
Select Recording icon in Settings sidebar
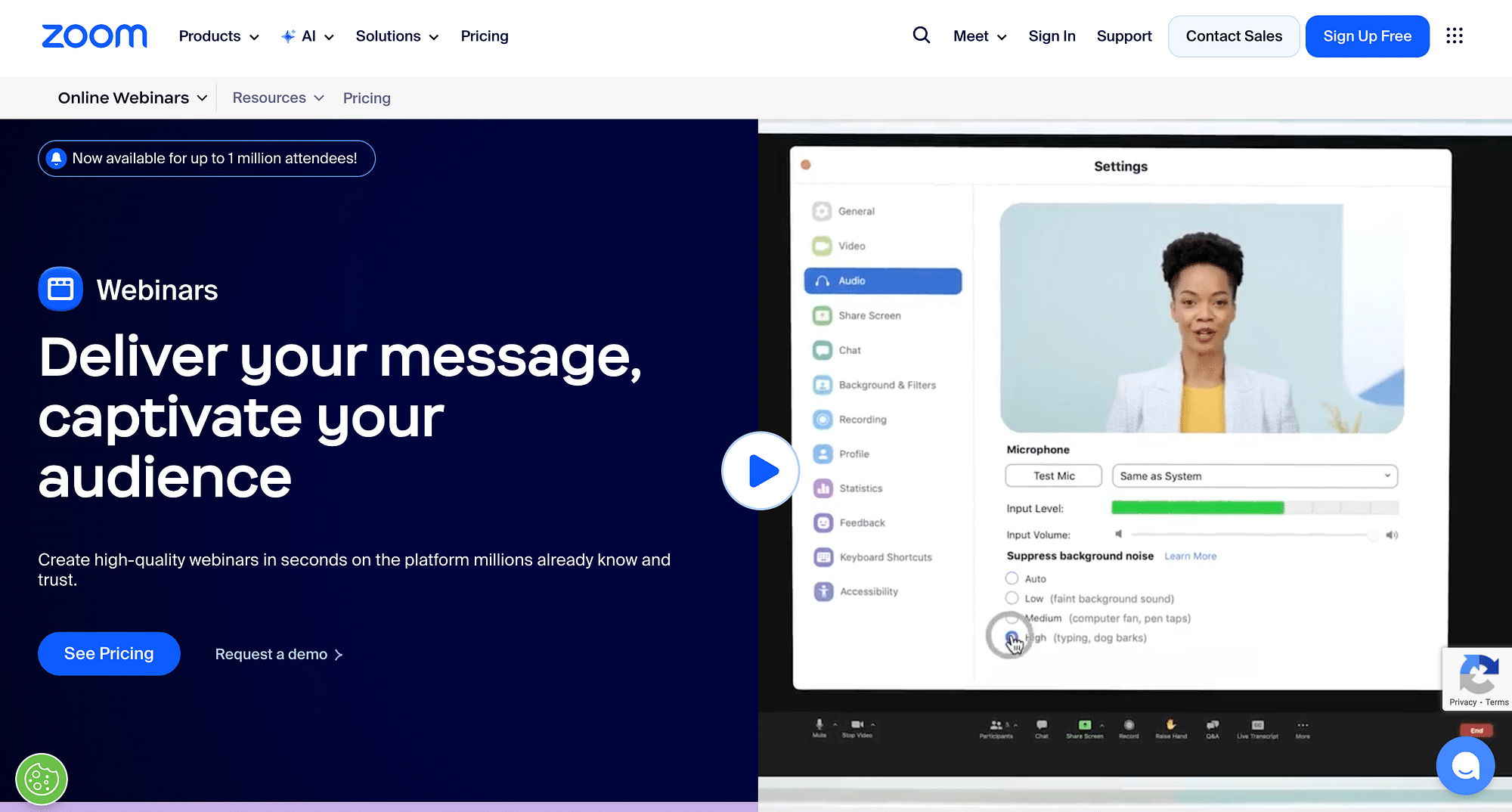(823, 419)
